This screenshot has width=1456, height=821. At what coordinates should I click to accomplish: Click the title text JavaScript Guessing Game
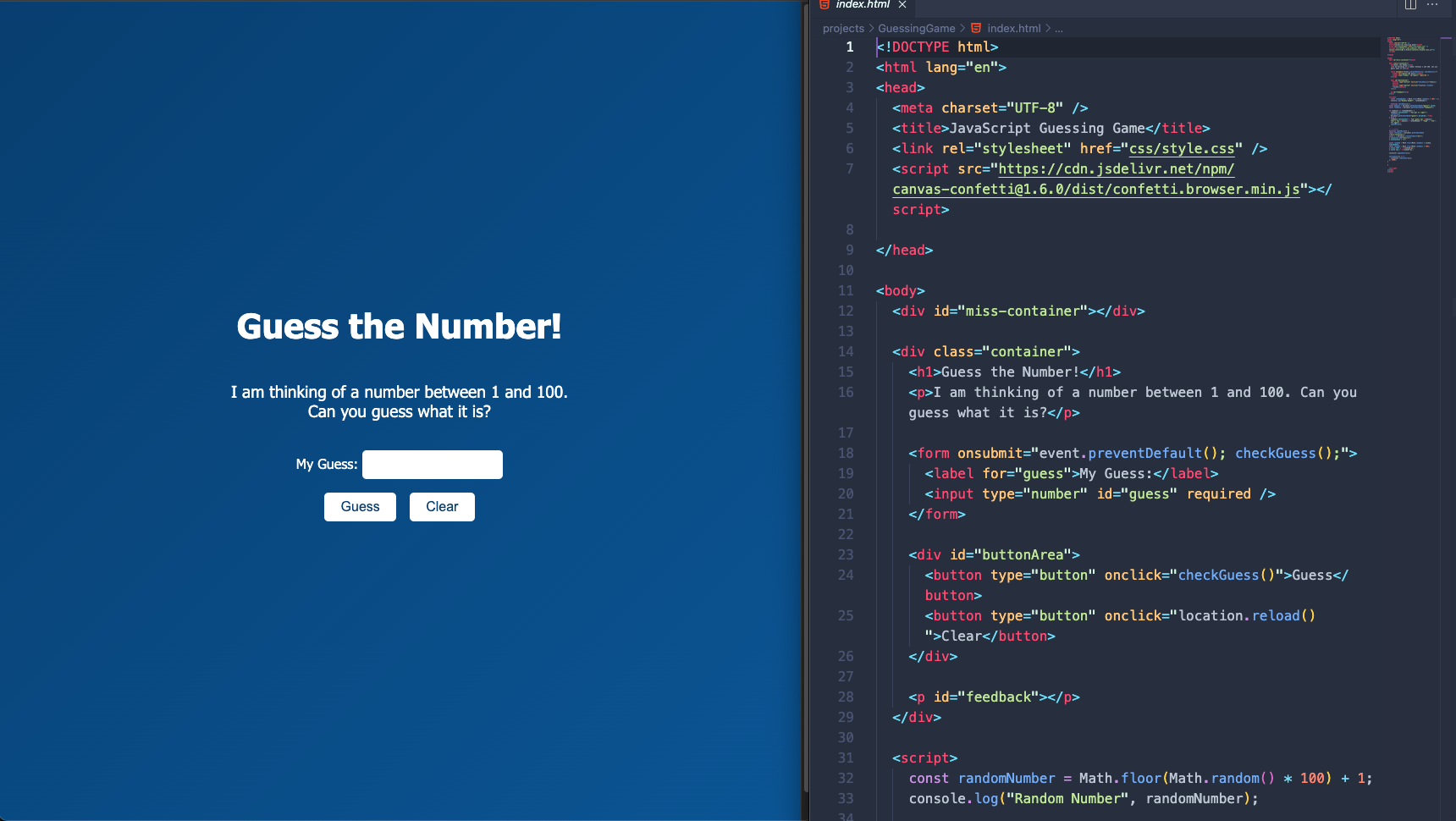point(1047,128)
